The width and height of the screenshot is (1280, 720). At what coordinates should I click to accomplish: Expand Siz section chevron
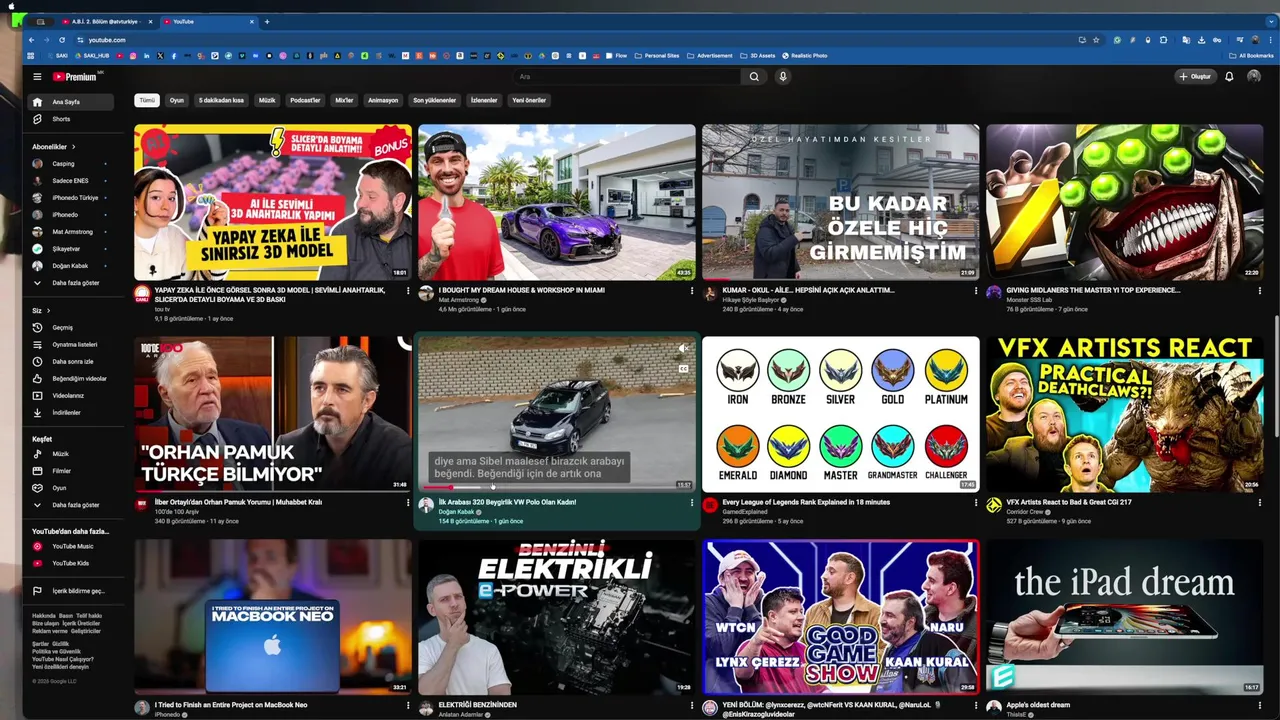(48, 311)
